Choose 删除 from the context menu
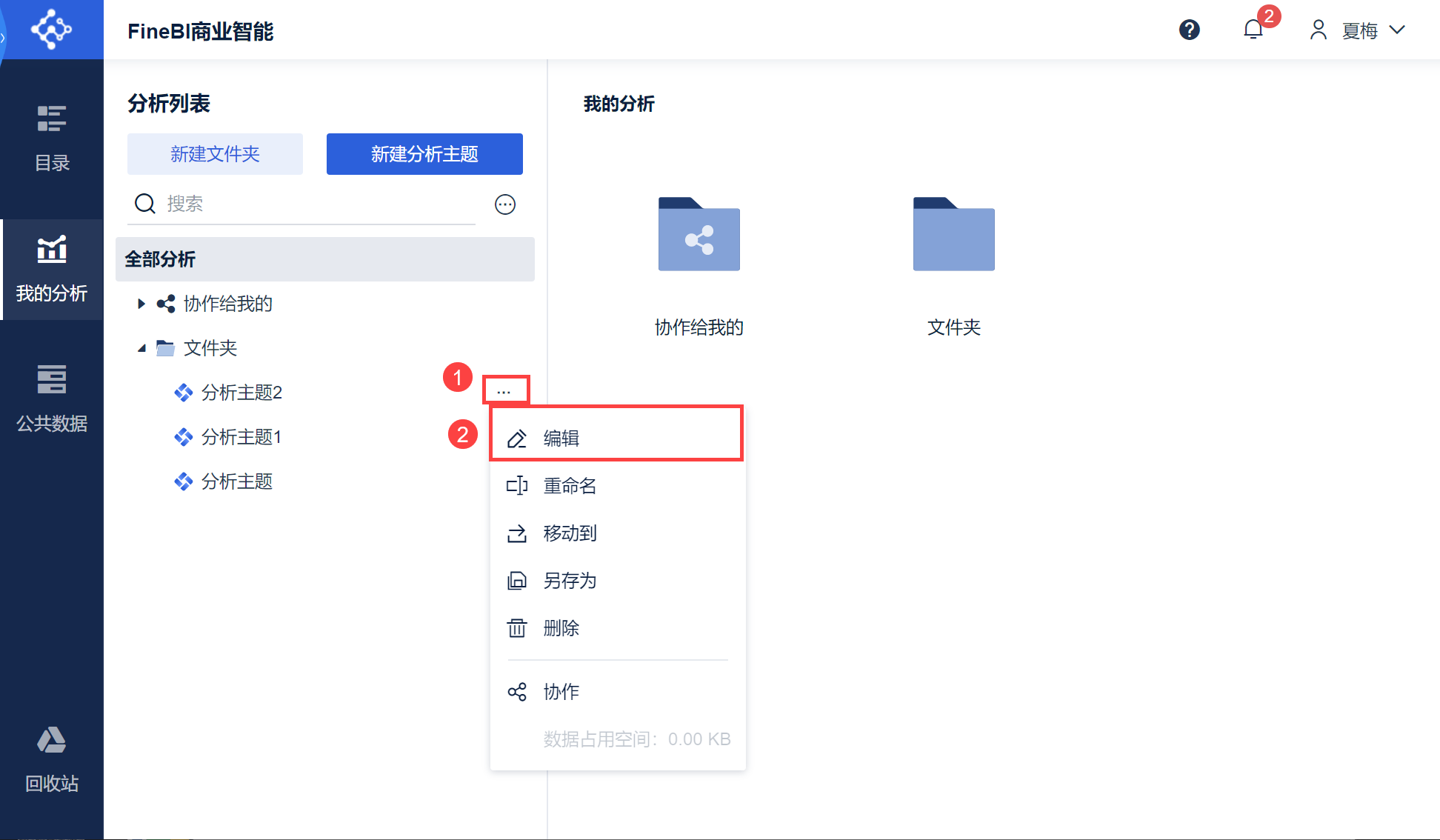This screenshot has width=1440, height=840. pos(561,628)
